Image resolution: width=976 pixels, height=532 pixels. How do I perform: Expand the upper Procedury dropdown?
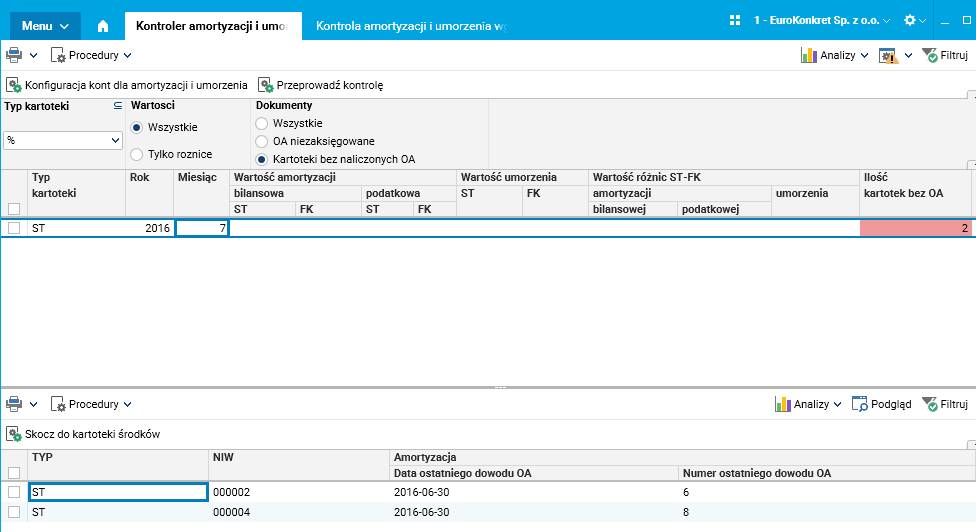tap(91, 55)
